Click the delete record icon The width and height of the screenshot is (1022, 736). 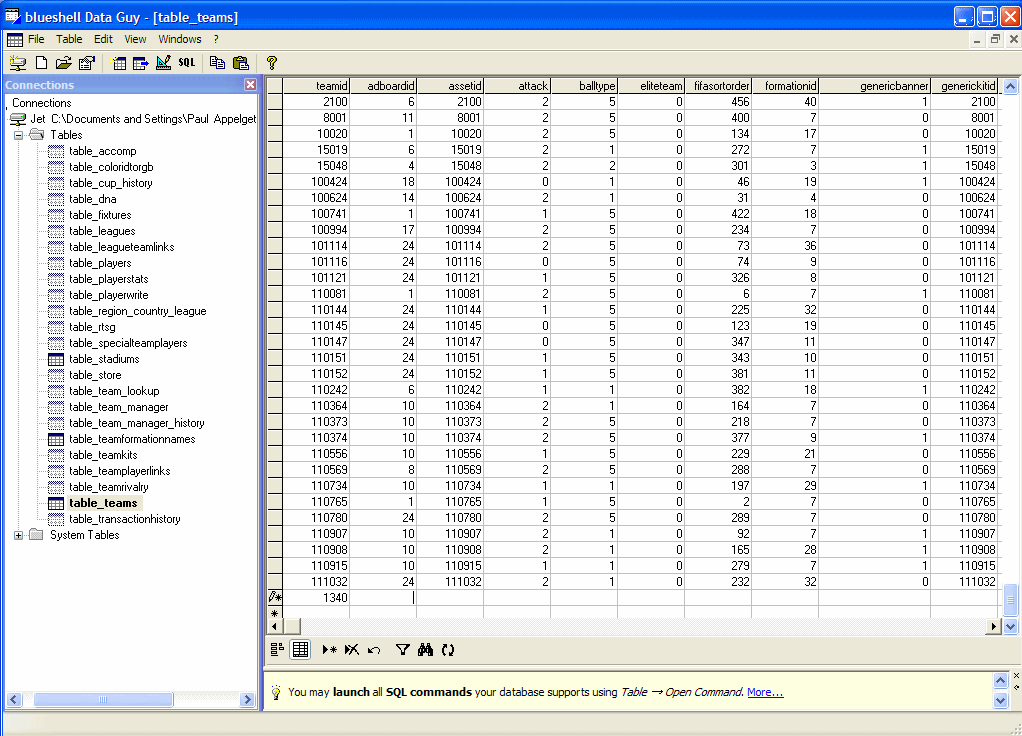pos(351,650)
